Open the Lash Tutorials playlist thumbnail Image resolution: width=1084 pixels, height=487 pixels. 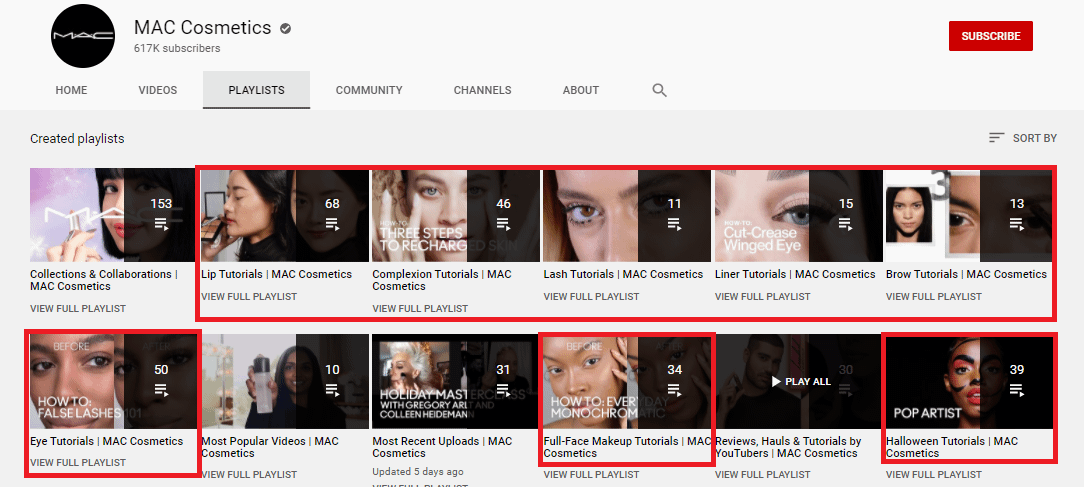pyautogui.click(x=627, y=214)
